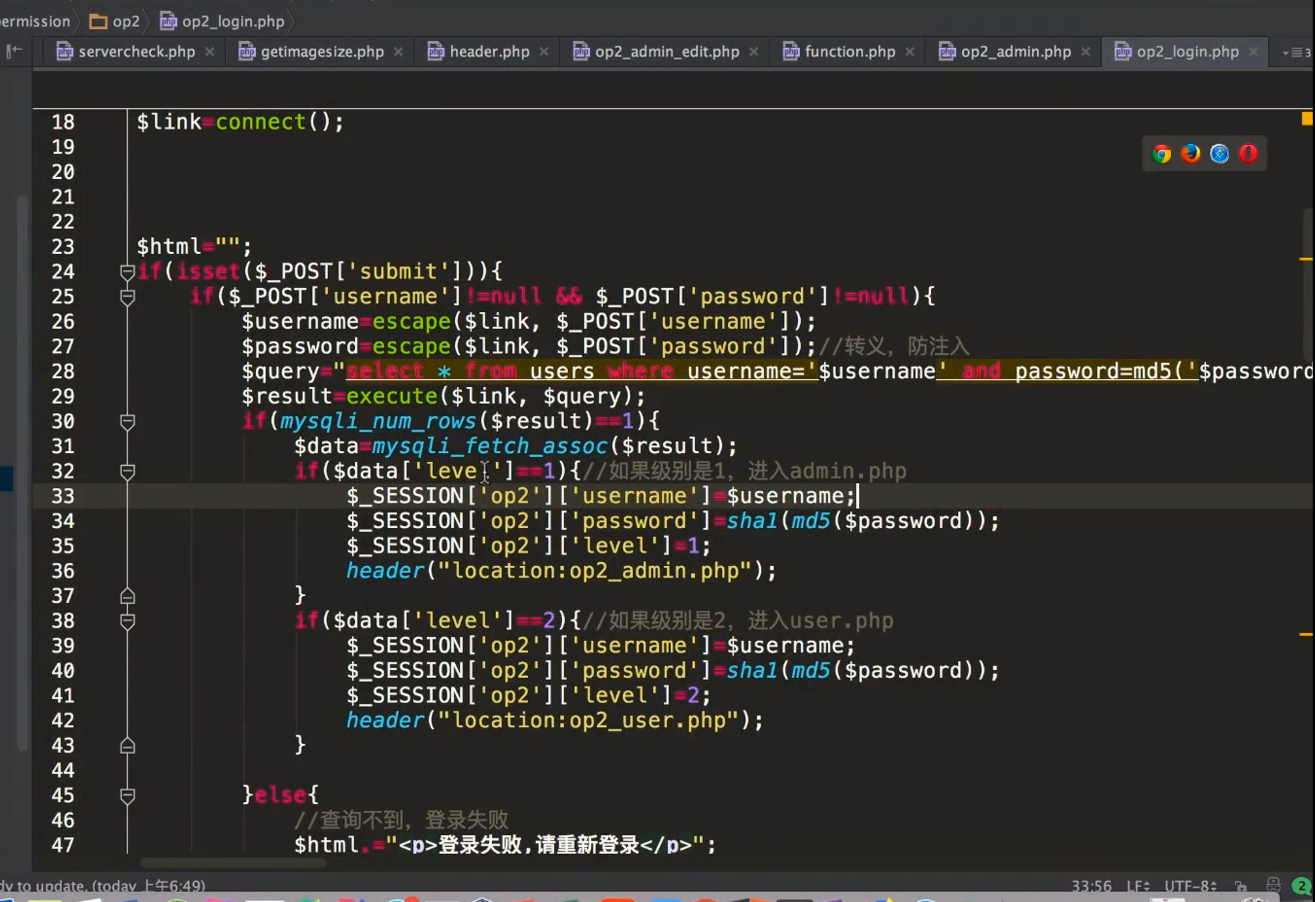The image size is (1315, 902).
Task: Click fold end marker at line 37
Action: coord(127,596)
